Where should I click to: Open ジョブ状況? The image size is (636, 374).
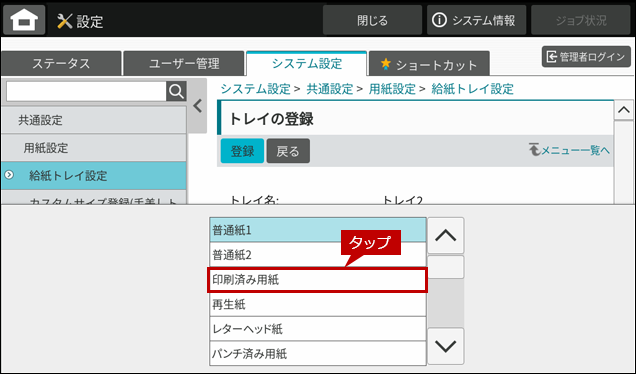(580, 20)
